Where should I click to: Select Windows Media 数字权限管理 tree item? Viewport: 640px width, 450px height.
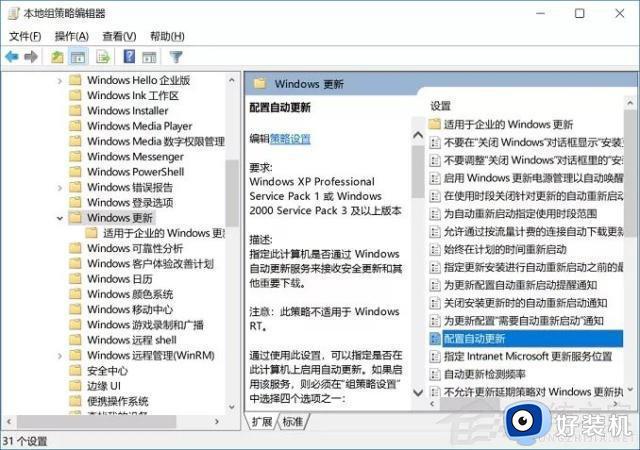click(x=156, y=141)
